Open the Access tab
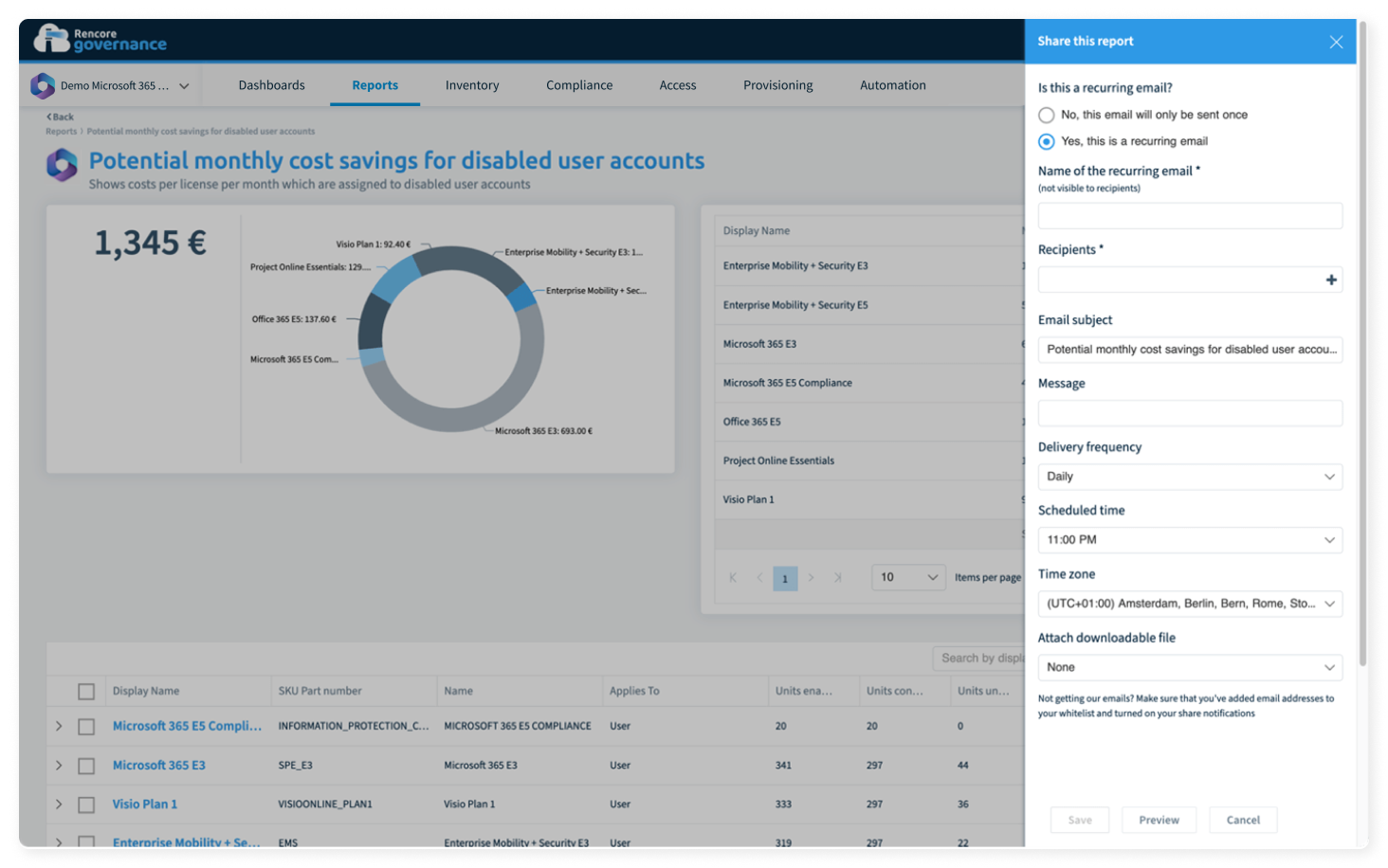This screenshot has height=868, width=1388. pyautogui.click(x=678, y=85)
